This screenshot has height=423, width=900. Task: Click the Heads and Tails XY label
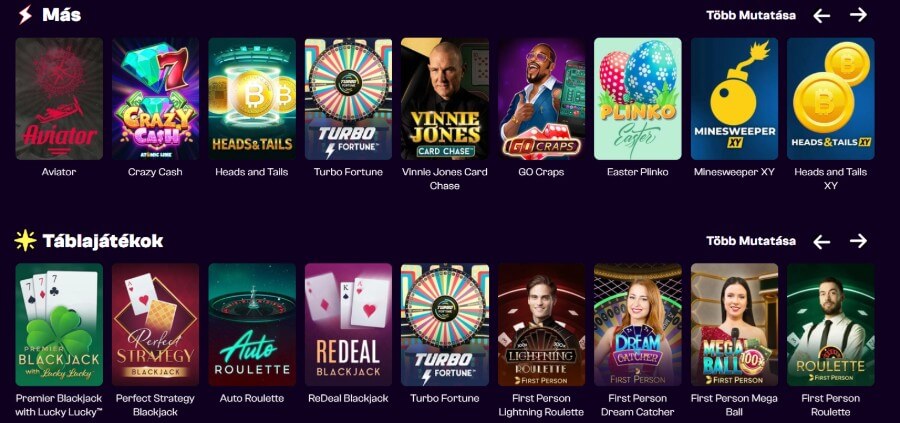(831, 178)
